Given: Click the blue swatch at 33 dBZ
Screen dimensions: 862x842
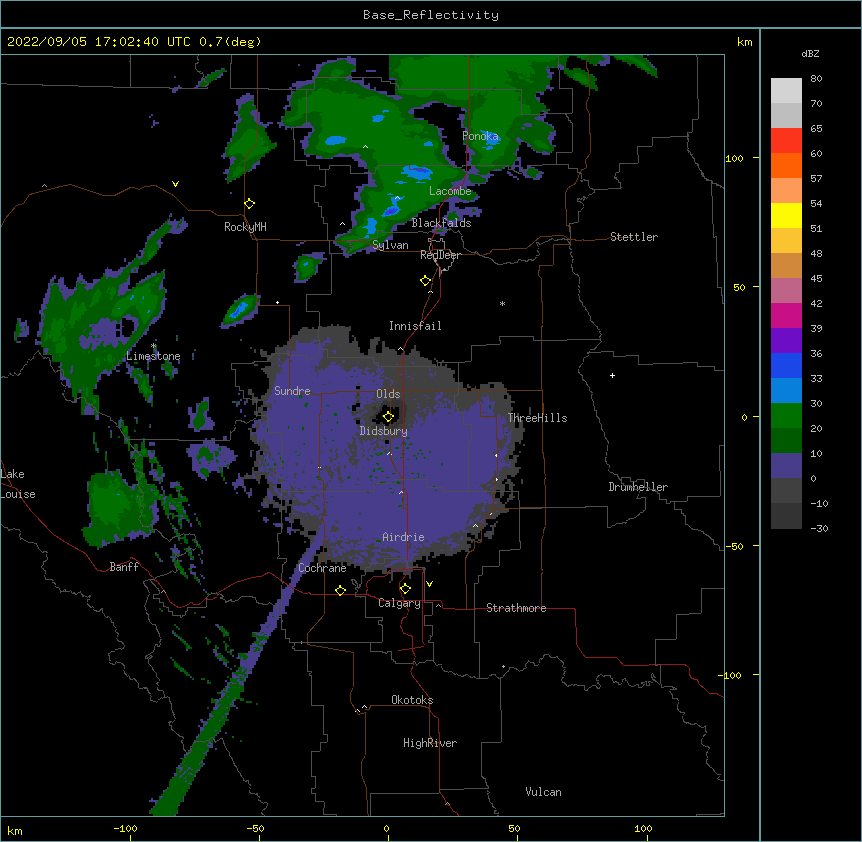Looking at the screenshot, I should [786, 365].
